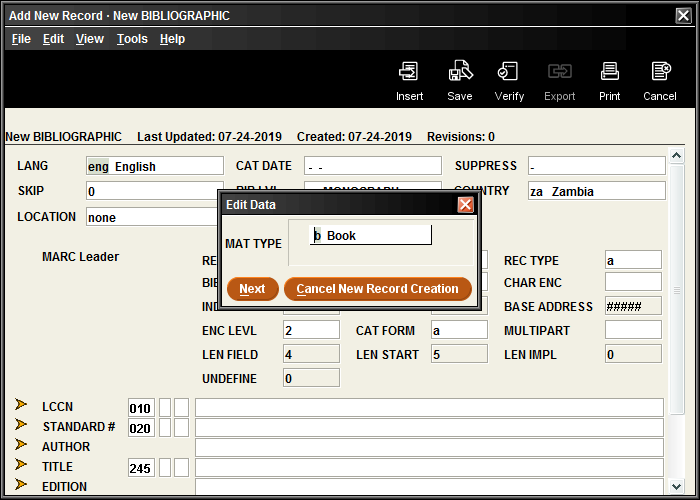Click the LANG field showing eng English

pos(154,166)
